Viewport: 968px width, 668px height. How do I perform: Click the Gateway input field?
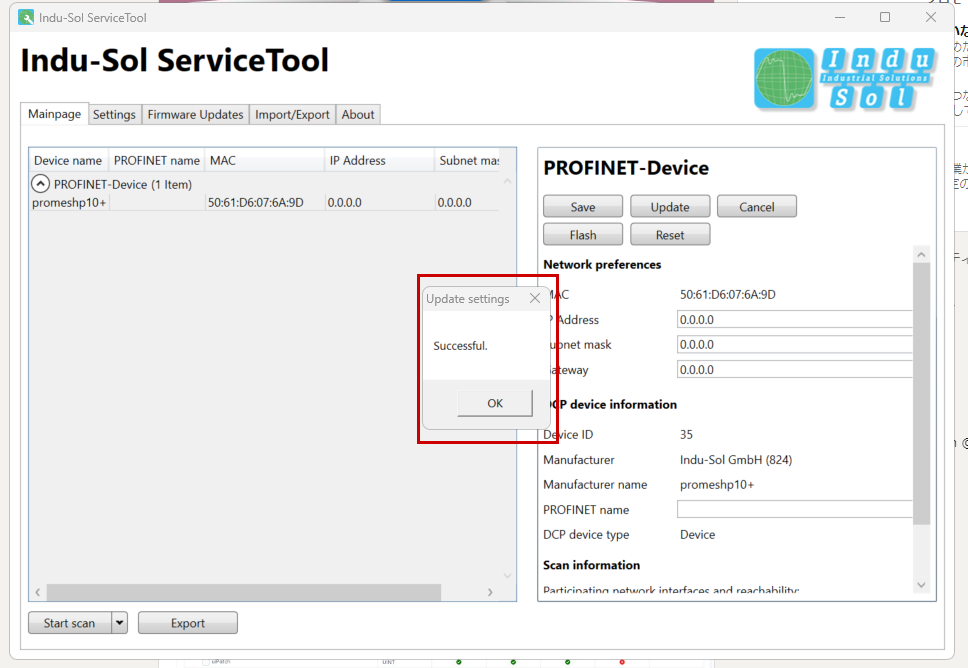[x=795, y=370]
